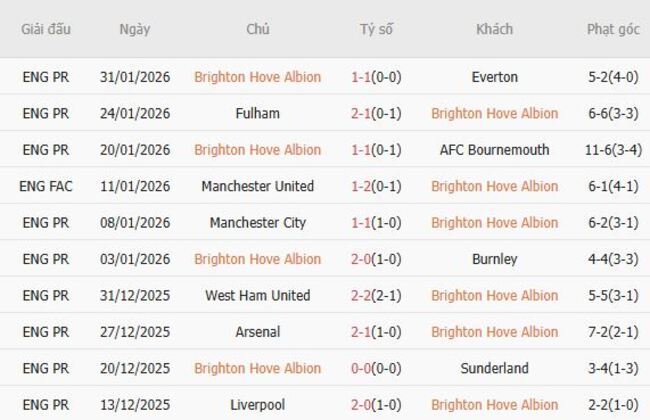Click the Tỷ số column header
This screenshot has width=650, height=420.
[376, 29]
